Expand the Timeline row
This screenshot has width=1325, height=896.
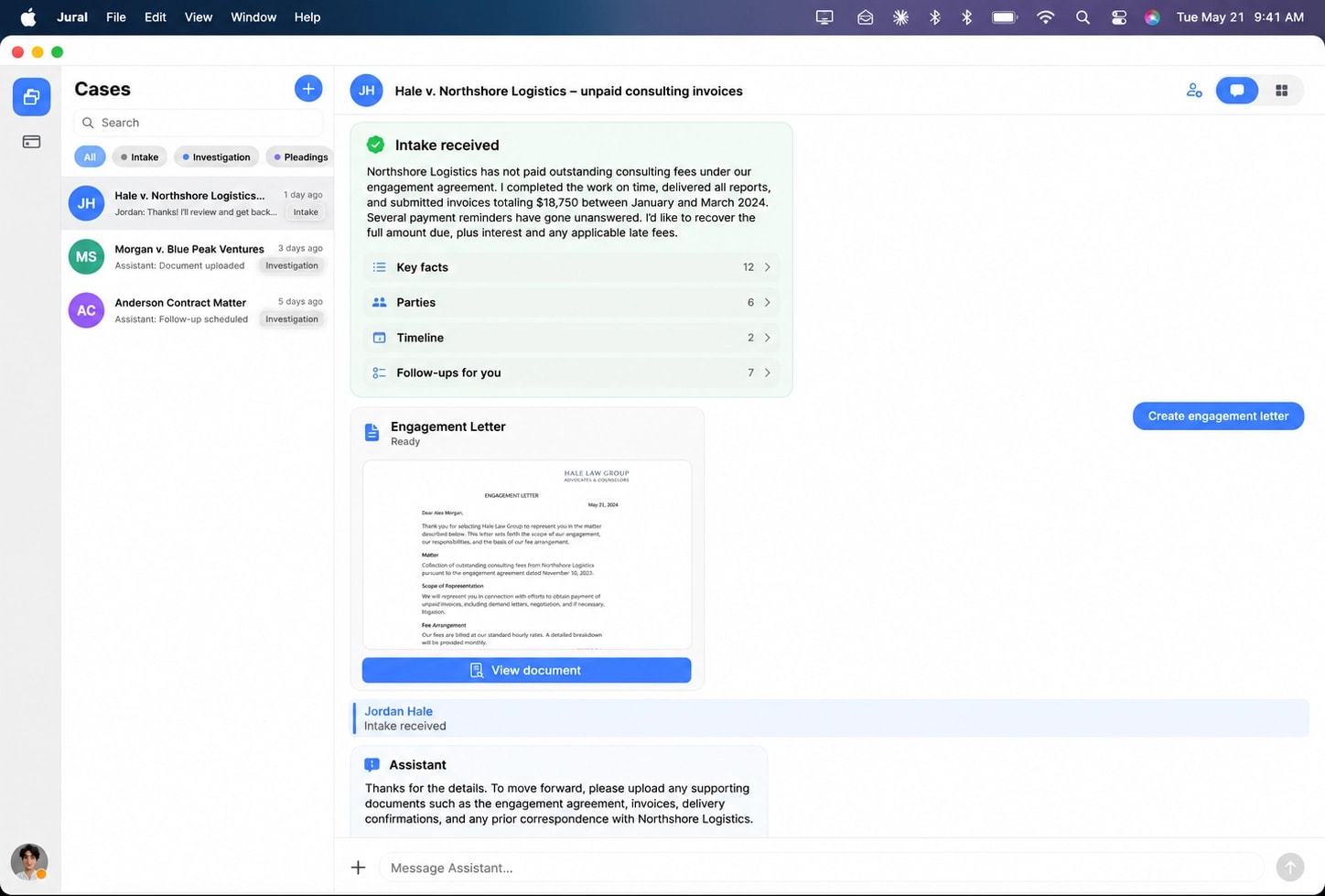(x=572, y=338)
